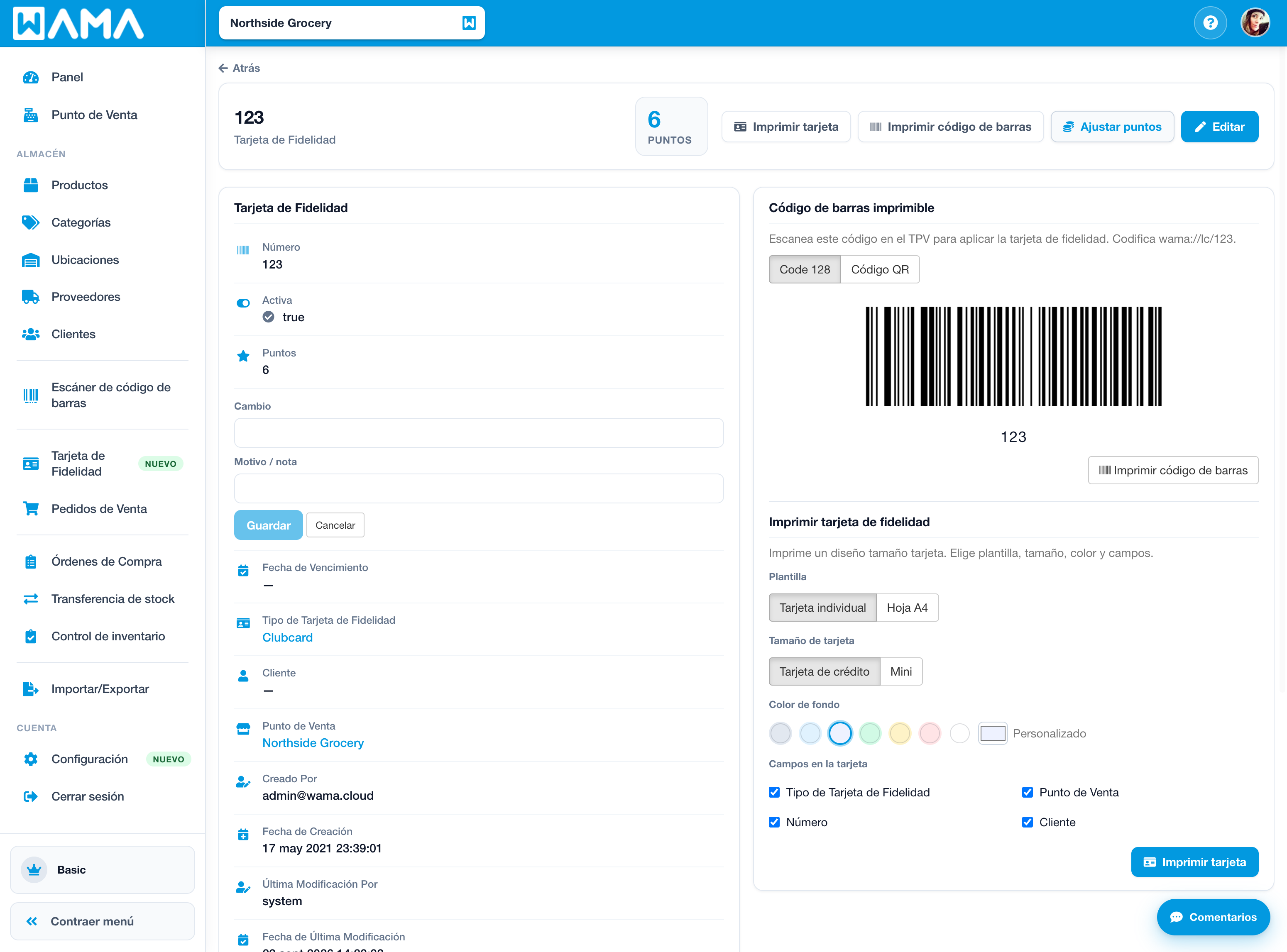This screenshot has width=1287, height=952.
Task: Click the Editar button
Action: [1220, 127]
